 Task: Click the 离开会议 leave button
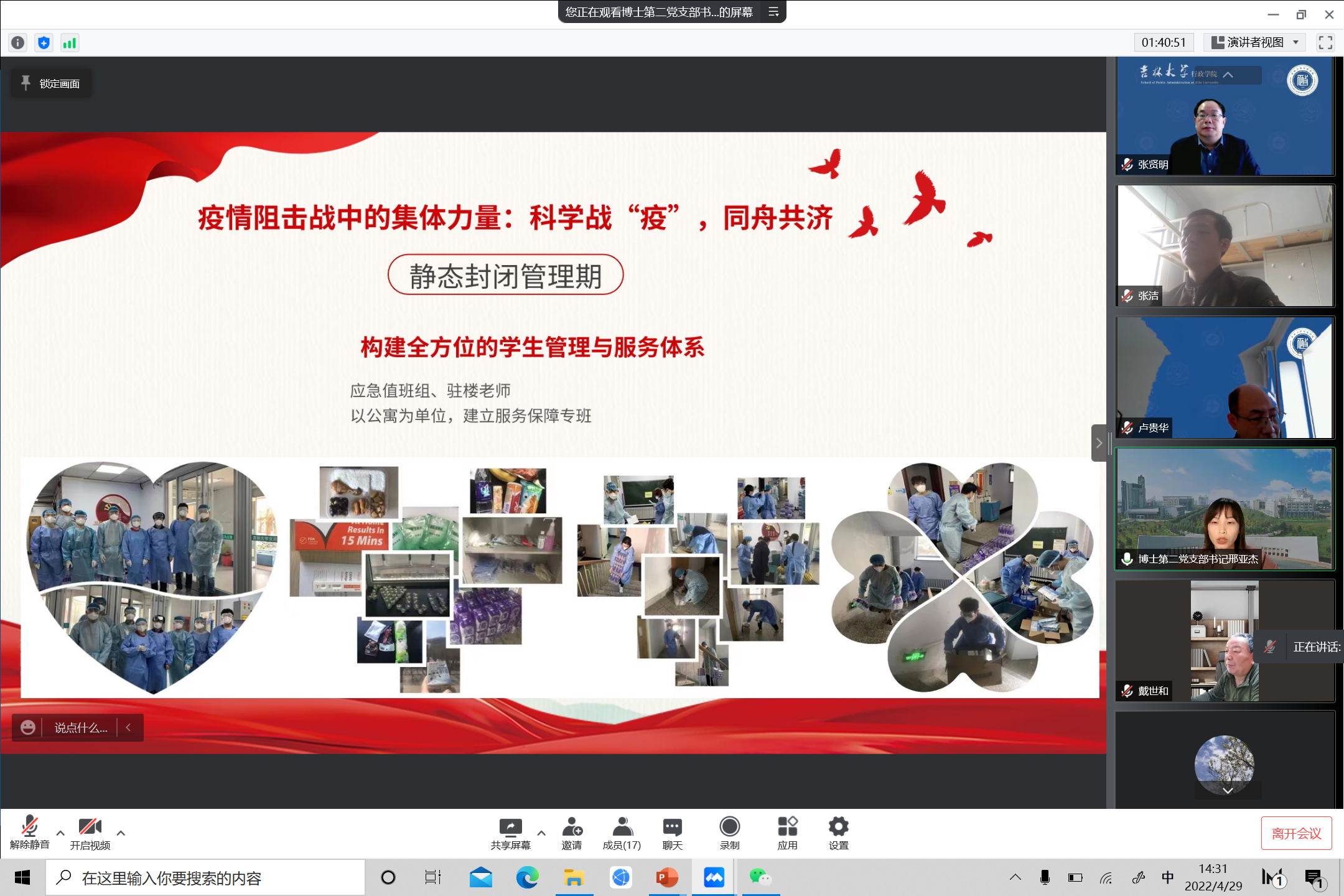1296,833
